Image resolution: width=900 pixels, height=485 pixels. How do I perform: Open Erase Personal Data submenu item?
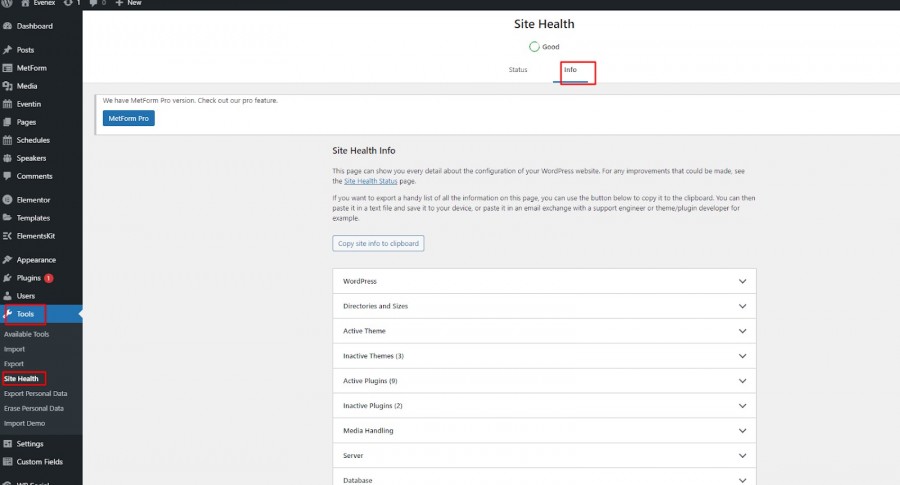[34, 409]
